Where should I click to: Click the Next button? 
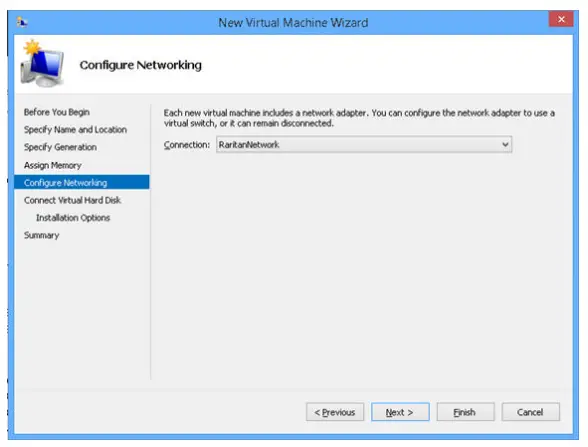coord(400,412)
